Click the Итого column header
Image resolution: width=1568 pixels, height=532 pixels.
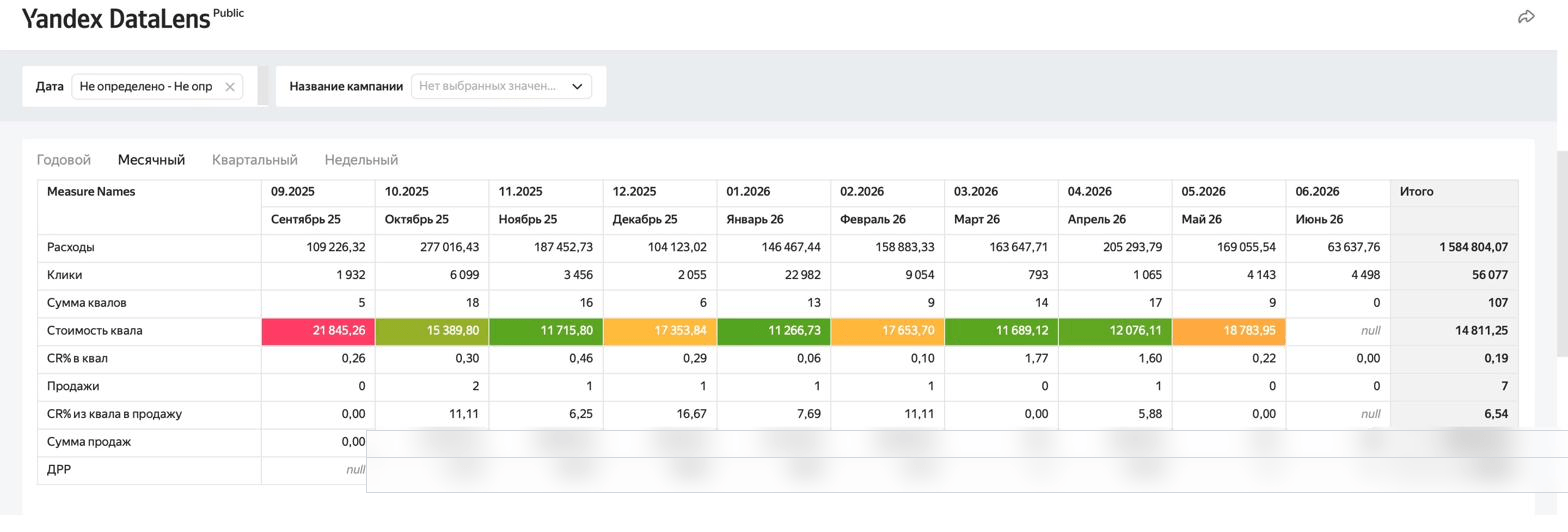pos(1416,192)
